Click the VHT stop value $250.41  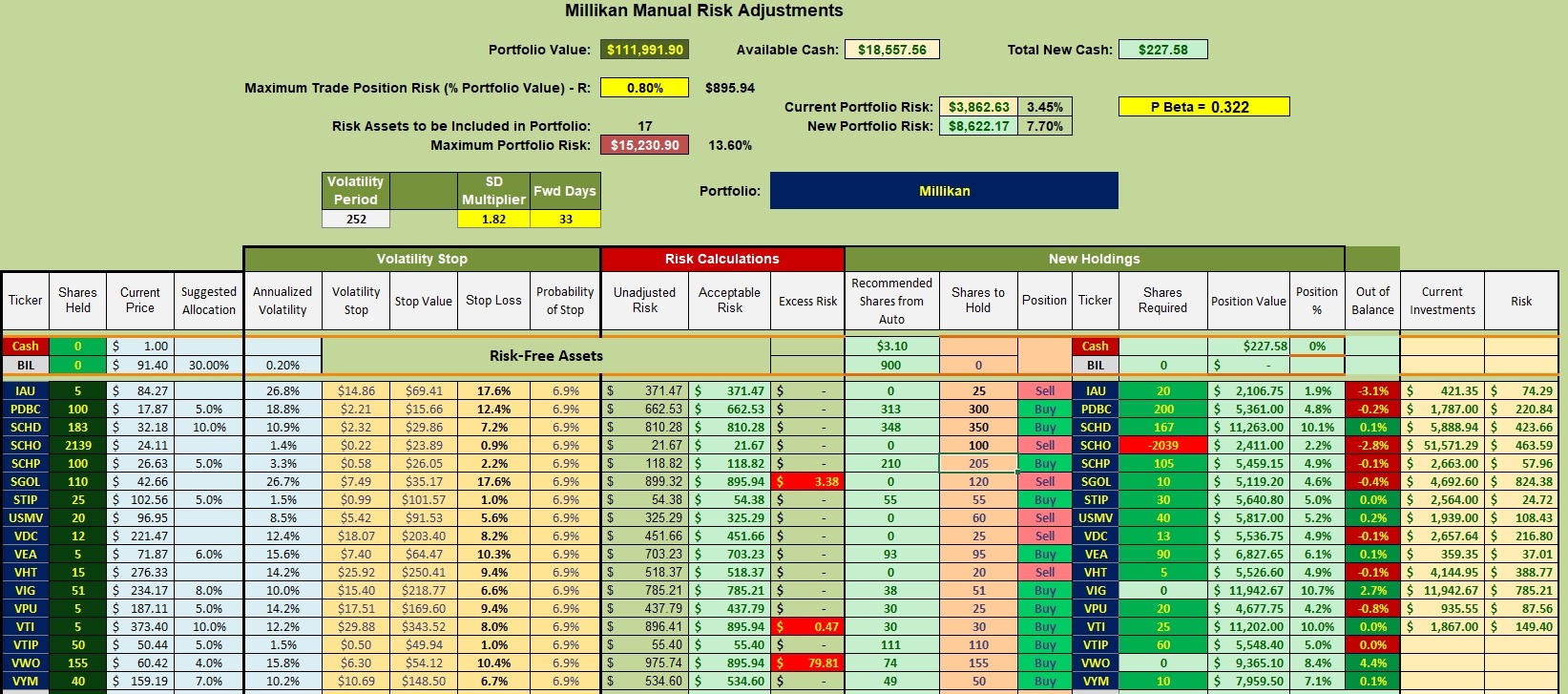424,572
